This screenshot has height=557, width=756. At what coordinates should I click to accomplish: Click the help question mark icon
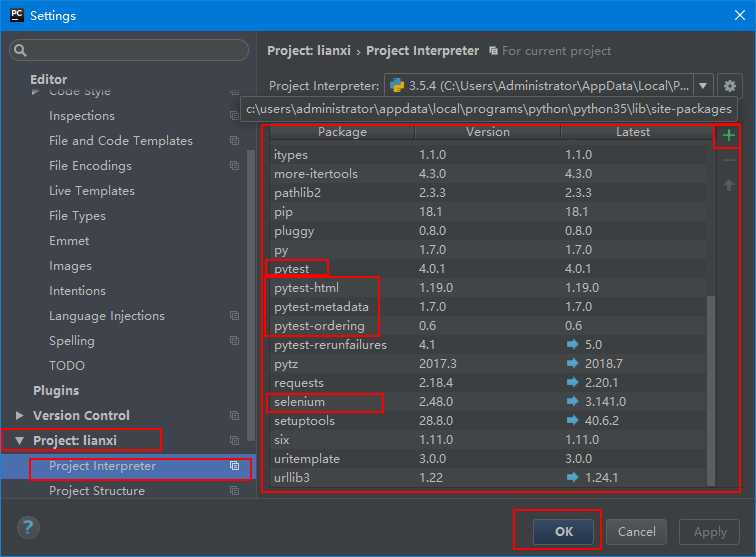pyautogui.click(x=28, y=527)
